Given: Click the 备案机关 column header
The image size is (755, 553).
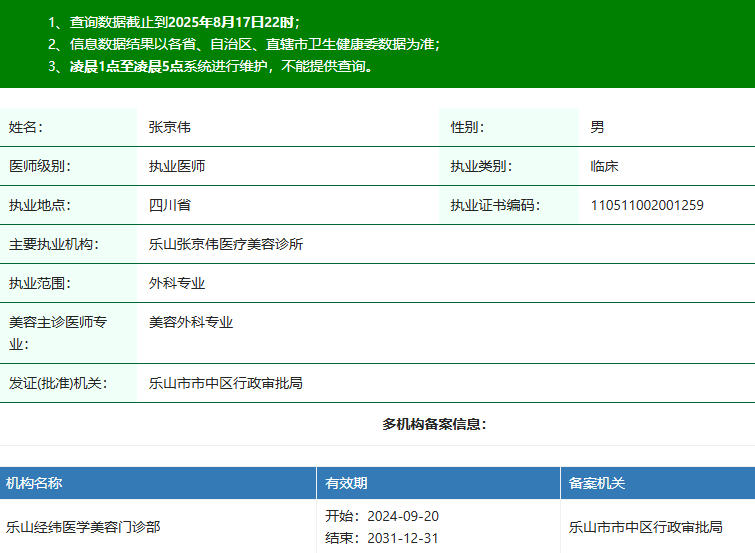Looking at the screenshot, I should 597,483.
